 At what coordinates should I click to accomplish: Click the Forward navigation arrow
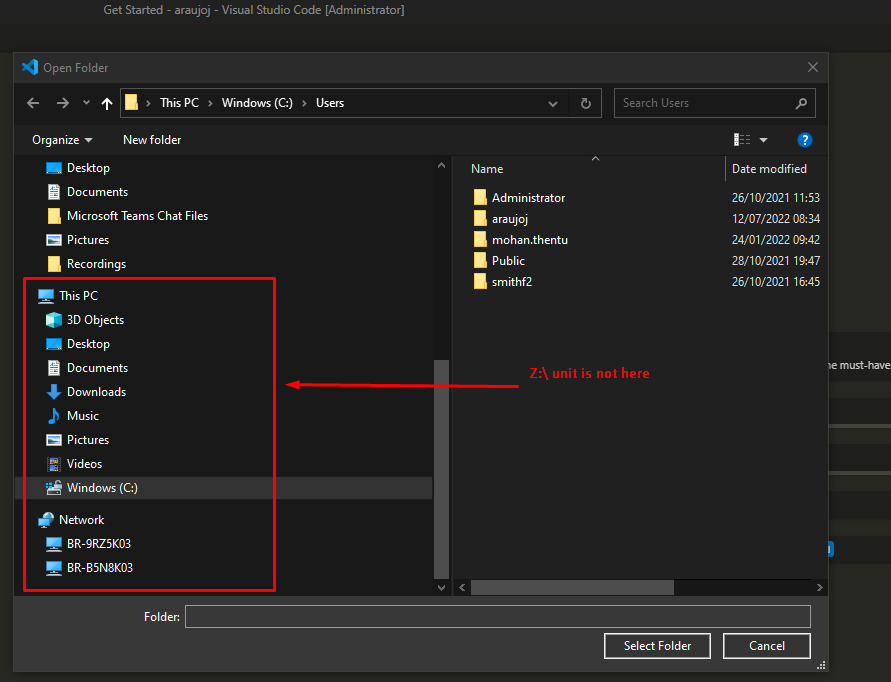coord(63,103)
